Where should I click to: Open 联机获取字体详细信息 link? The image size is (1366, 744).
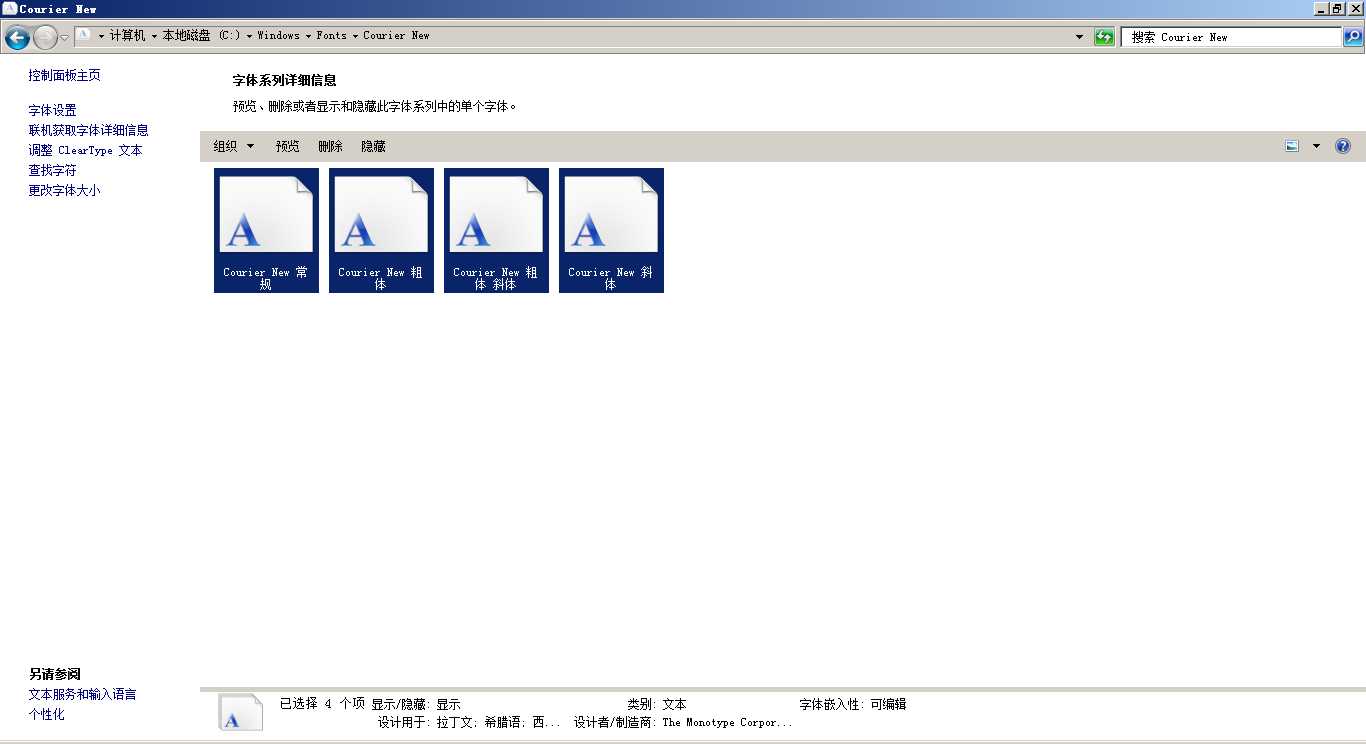click(x=88, y=130)
